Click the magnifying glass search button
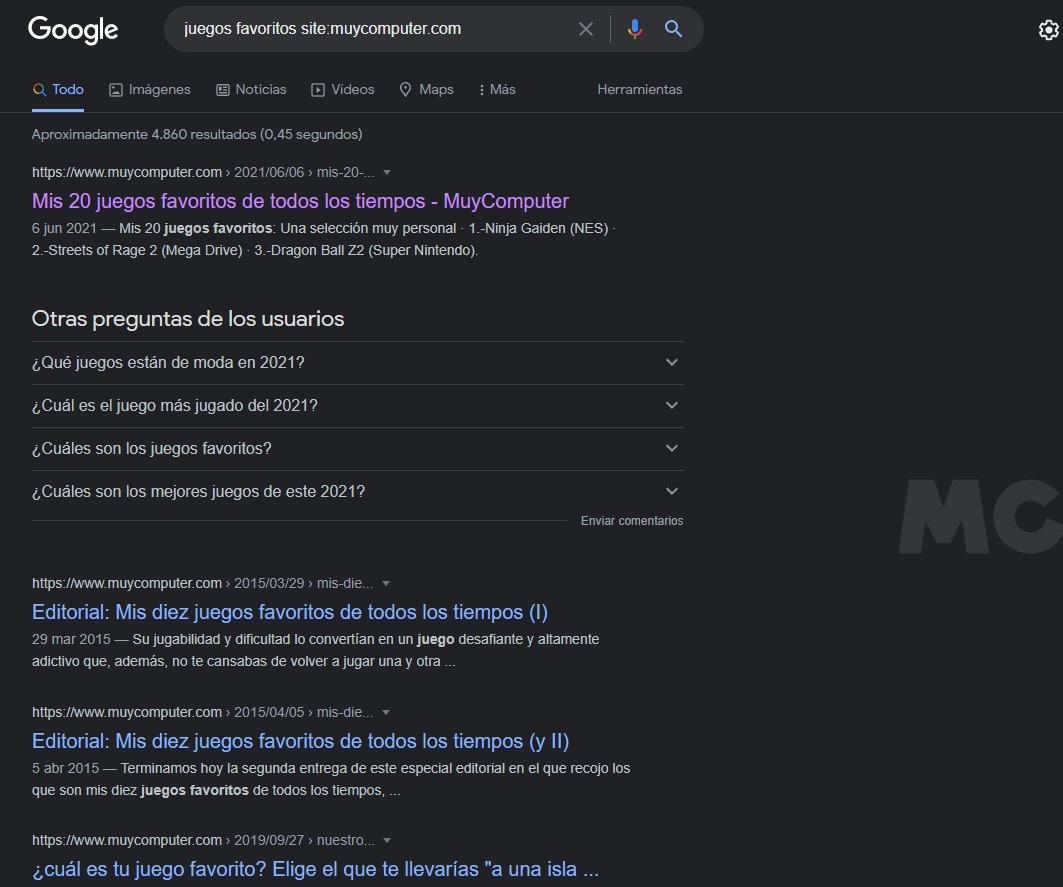 coord(673,29)
